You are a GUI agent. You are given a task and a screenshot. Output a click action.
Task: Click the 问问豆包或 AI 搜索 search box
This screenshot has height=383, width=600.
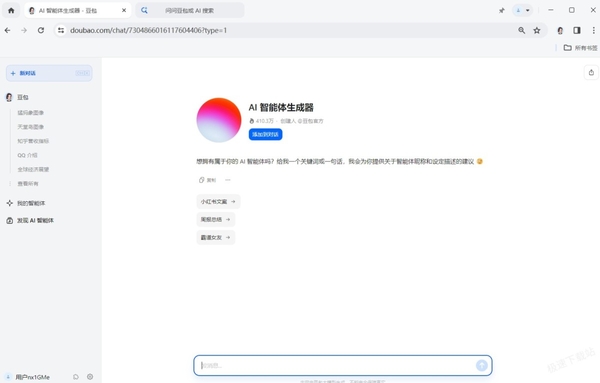click(190, 10)
